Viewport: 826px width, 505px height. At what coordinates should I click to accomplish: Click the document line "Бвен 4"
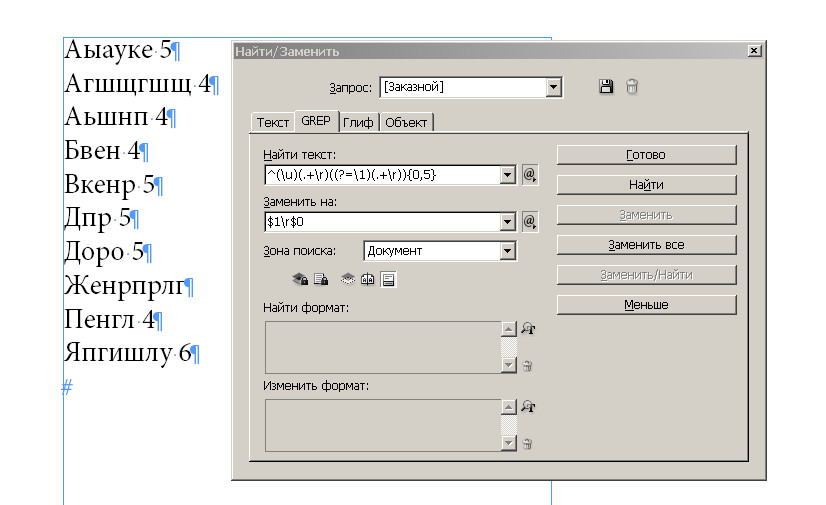(x=106, y=151)
